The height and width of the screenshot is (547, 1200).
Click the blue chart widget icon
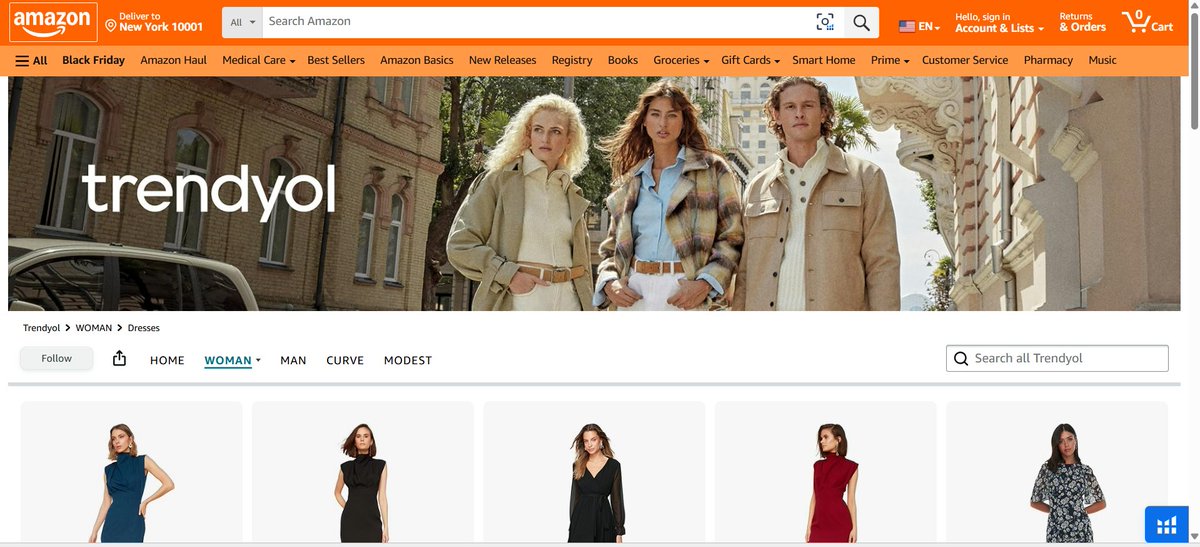pyautogui.click(x=1166, y=525)
